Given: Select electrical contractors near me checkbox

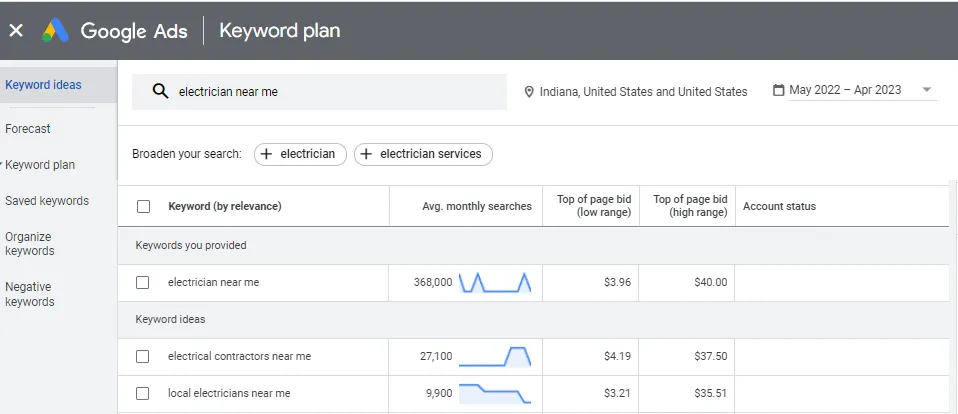Looking at the screenshot, I should pyautogui.click(x=143, y=356).
